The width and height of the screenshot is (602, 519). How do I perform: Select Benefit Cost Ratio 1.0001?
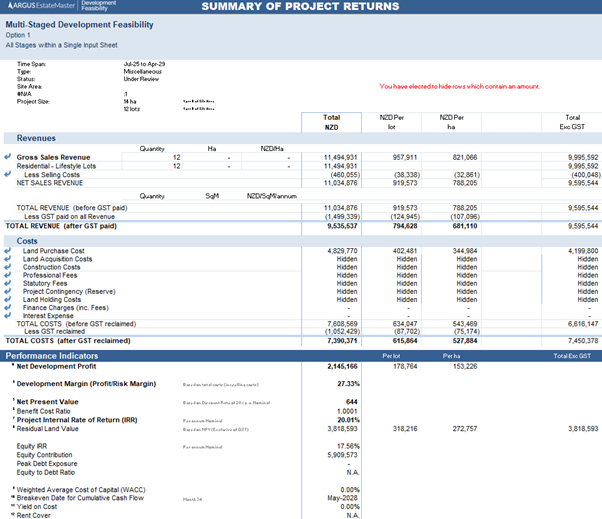pyautogui.click(x=347, y=411)
